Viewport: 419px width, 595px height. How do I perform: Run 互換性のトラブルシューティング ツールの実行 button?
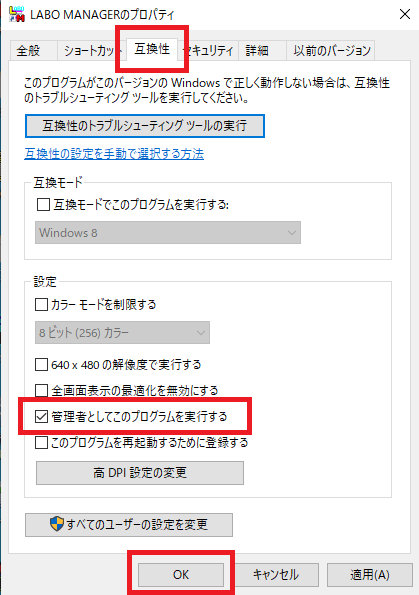coord(145,126)
